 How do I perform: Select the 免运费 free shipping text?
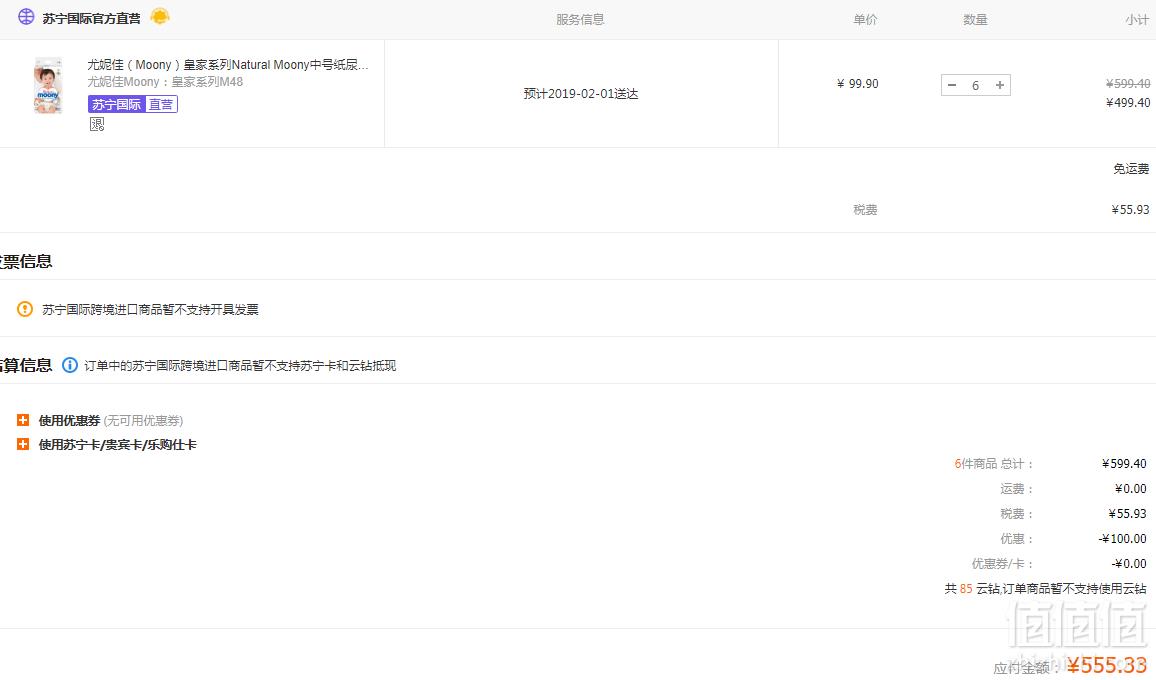pyautogui.click(x=1131, y=169)
